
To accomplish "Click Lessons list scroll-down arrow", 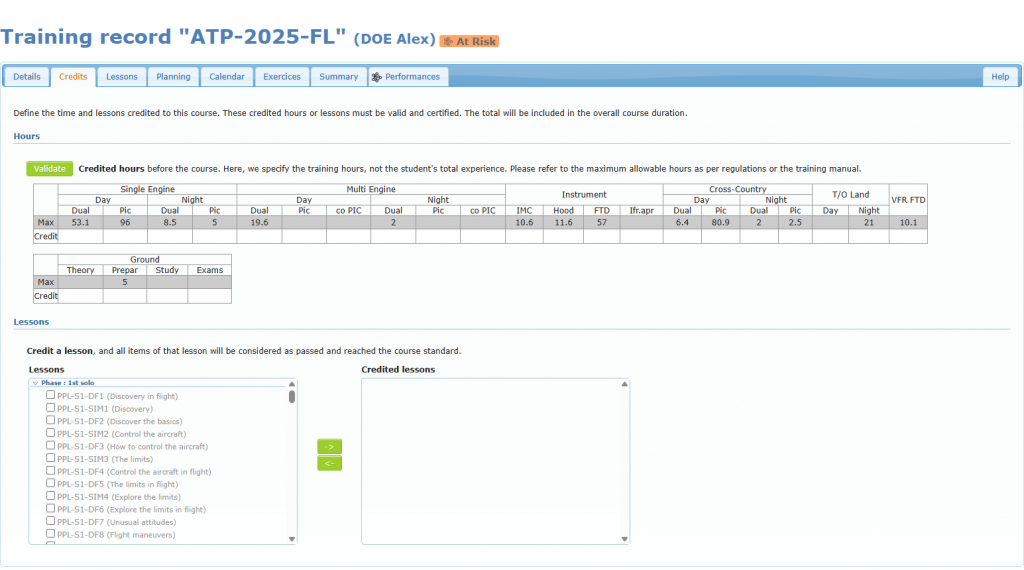I will [292, 539].
